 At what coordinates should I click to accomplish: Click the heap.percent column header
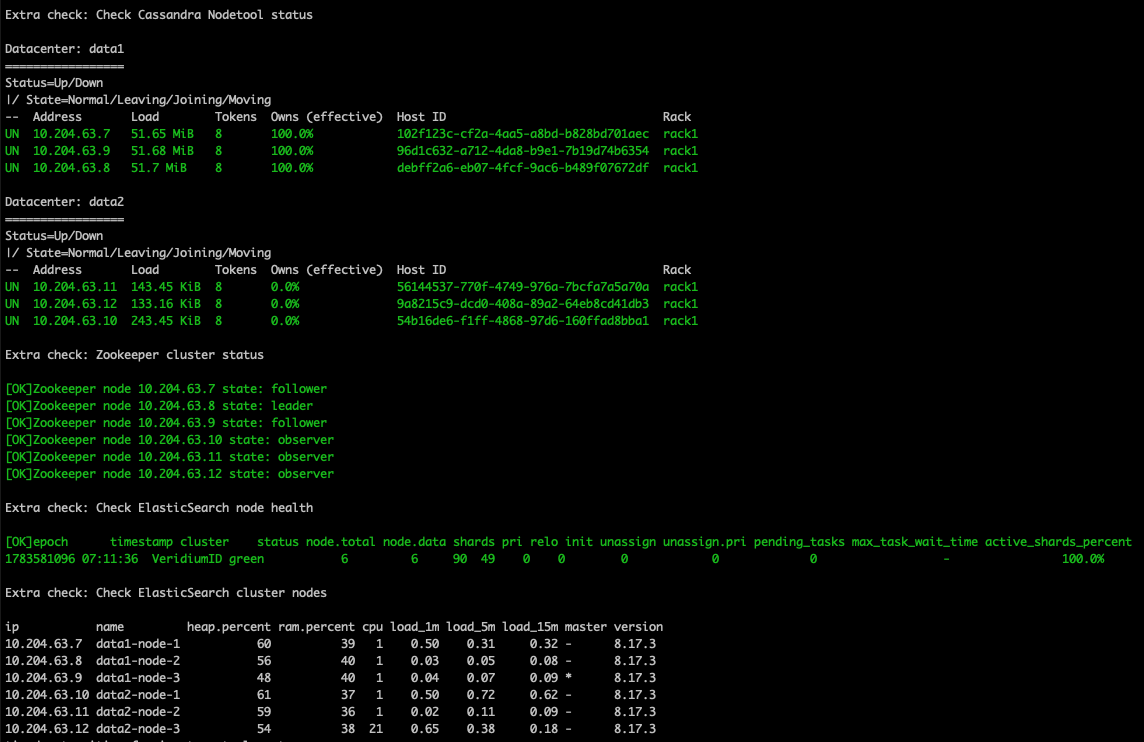click(228, 627)
